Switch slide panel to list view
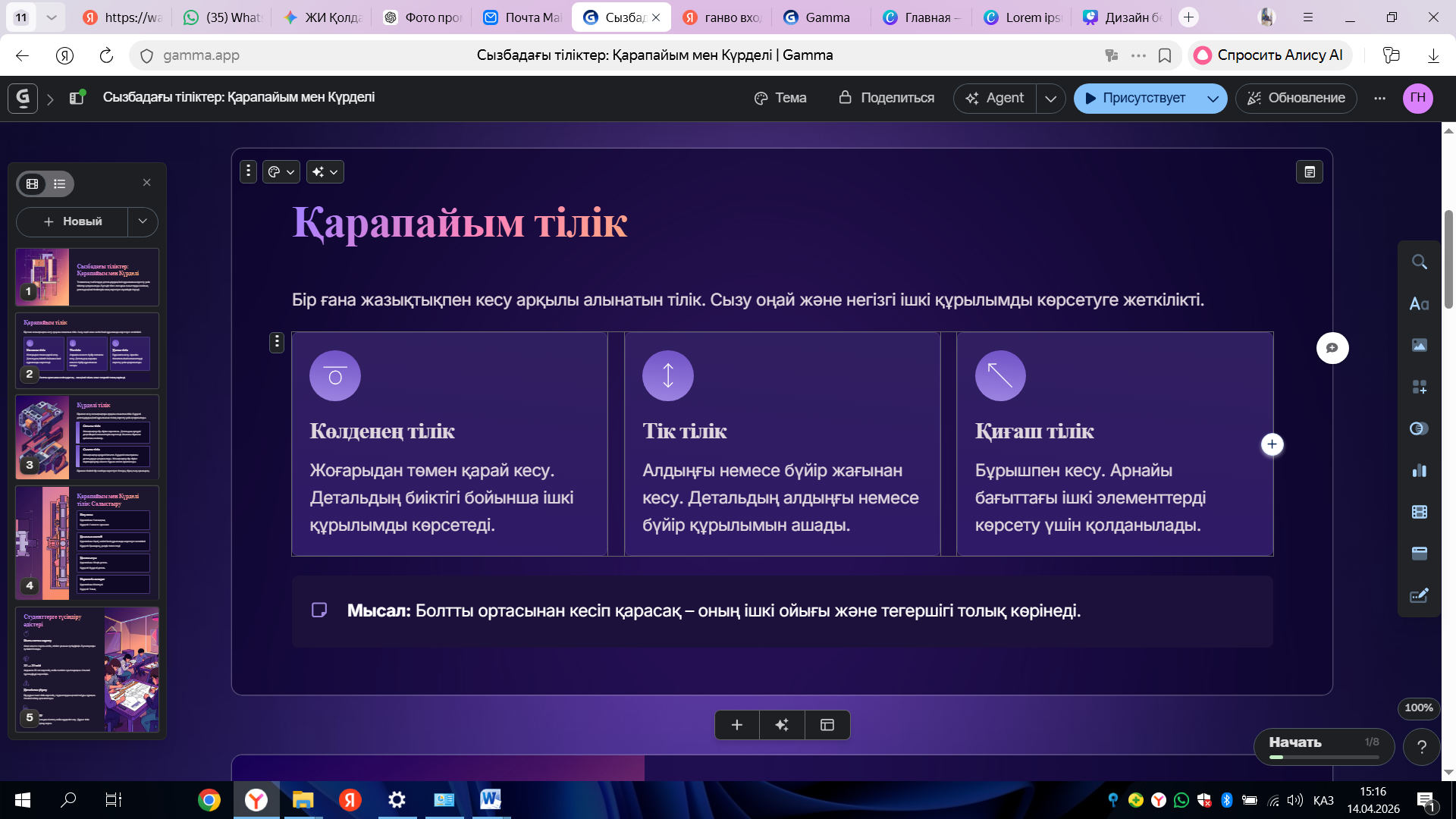The image size is (1456, 819). [x=60, y=184]
